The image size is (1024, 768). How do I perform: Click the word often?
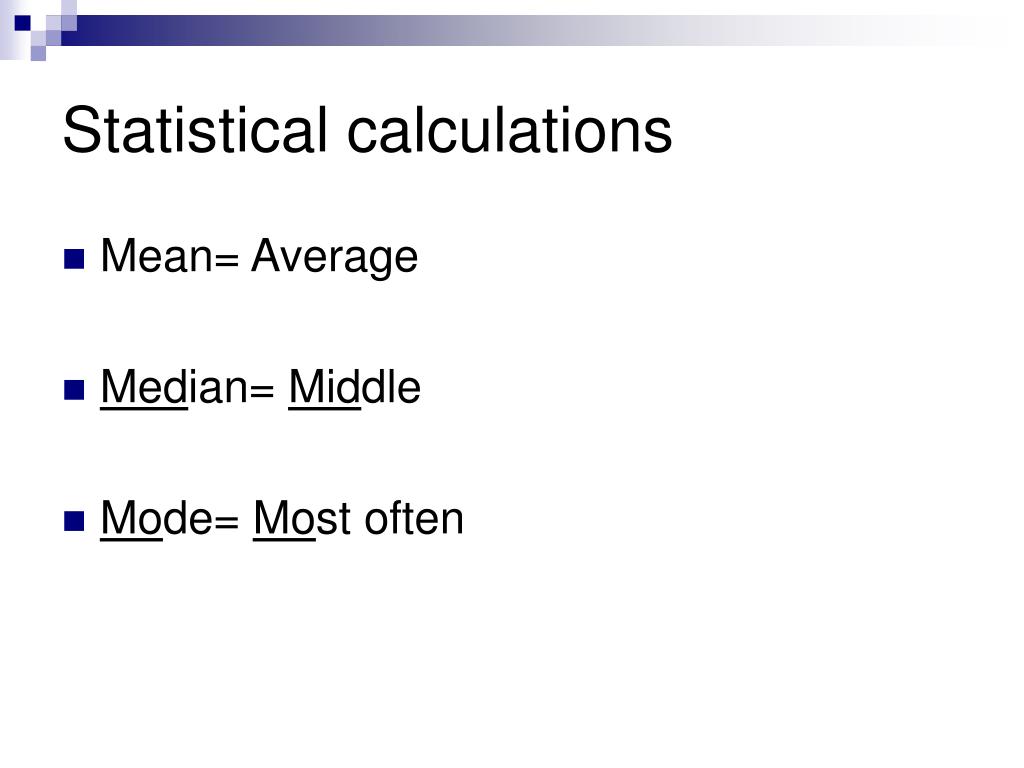pyautogui.click(x=414, y=518)
